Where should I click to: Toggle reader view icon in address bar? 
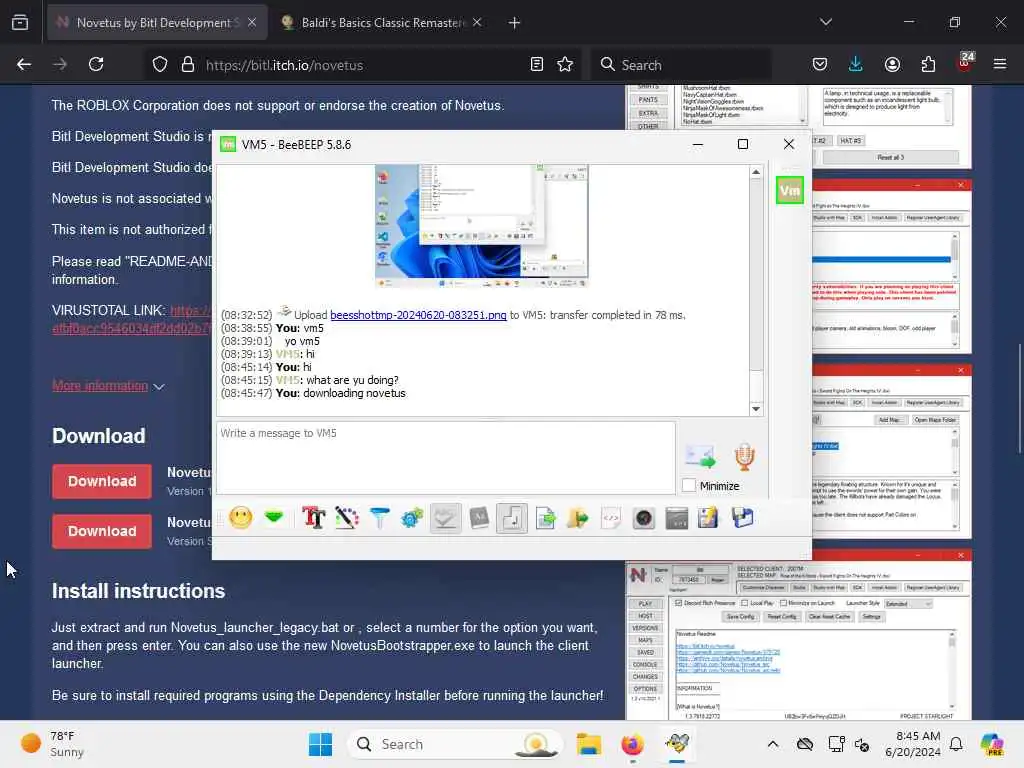(537, 65)
